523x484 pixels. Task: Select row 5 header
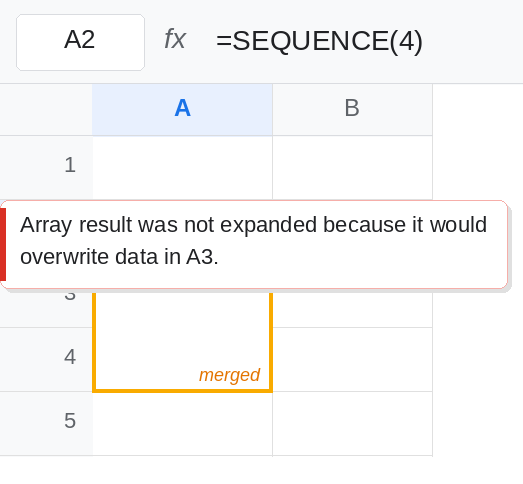click(x=46, y=423)
